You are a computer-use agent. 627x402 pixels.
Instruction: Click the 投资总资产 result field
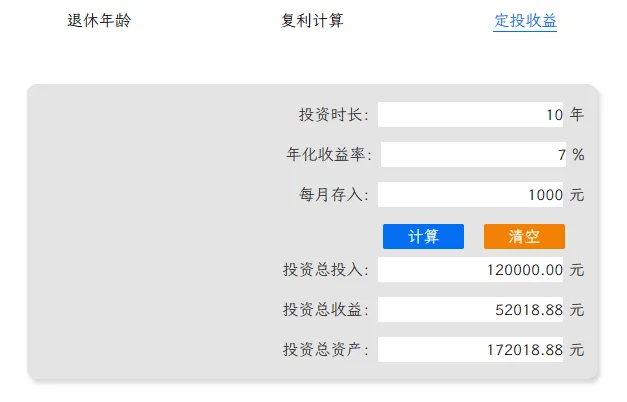[x=470, y=350]
